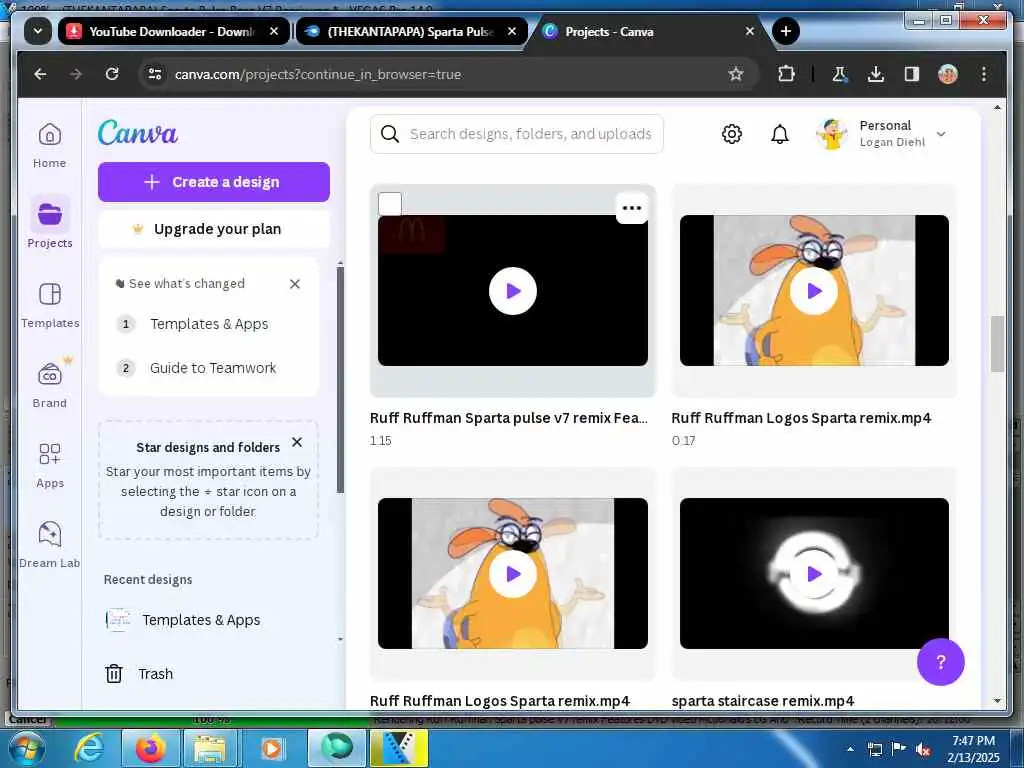Open Projects in Canva sidebar
Image resolution: width=1024 pixels, height=768 pixels.
pyautogui.click(x=50, y=223)
